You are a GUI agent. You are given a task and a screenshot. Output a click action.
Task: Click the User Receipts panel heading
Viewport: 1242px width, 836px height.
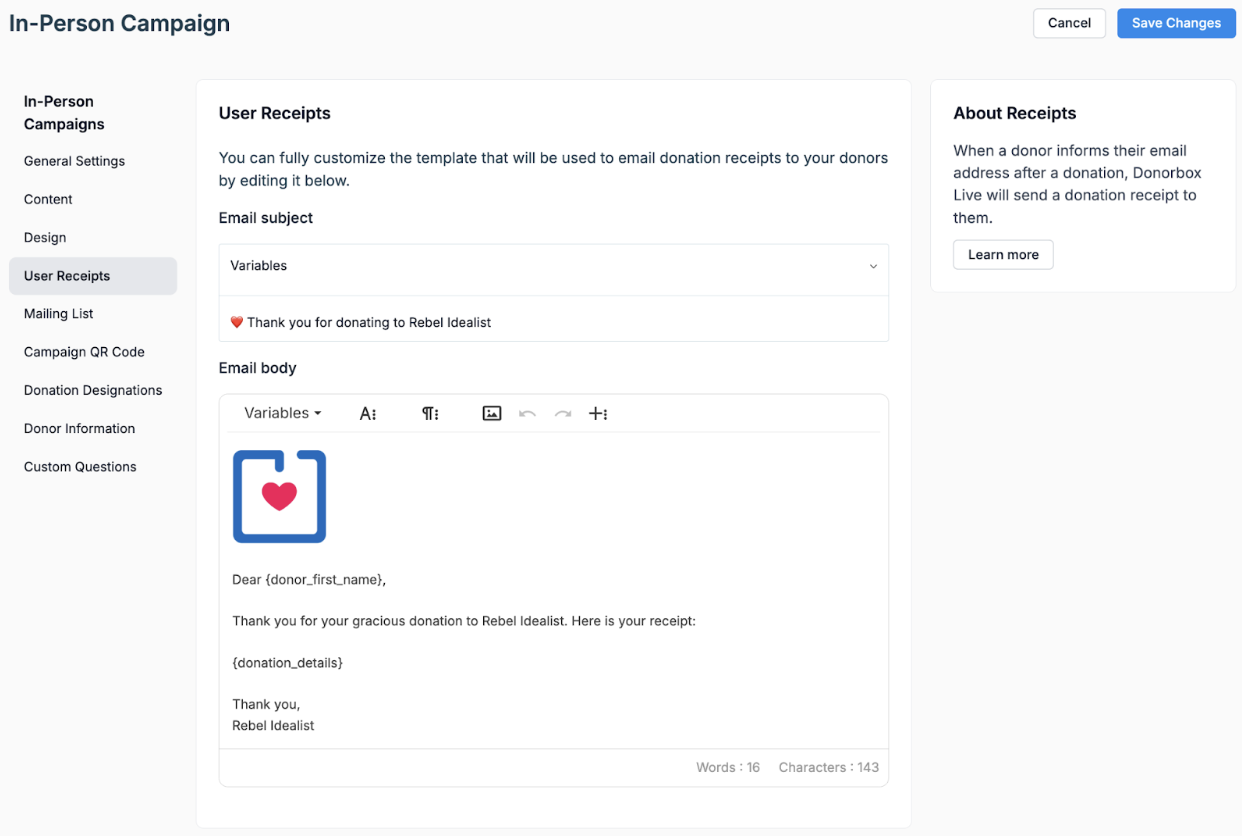[x=275, y=113]
